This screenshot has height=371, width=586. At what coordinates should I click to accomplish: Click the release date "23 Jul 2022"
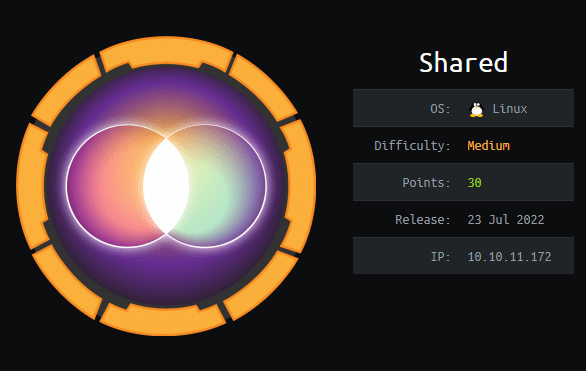(506, 219)
